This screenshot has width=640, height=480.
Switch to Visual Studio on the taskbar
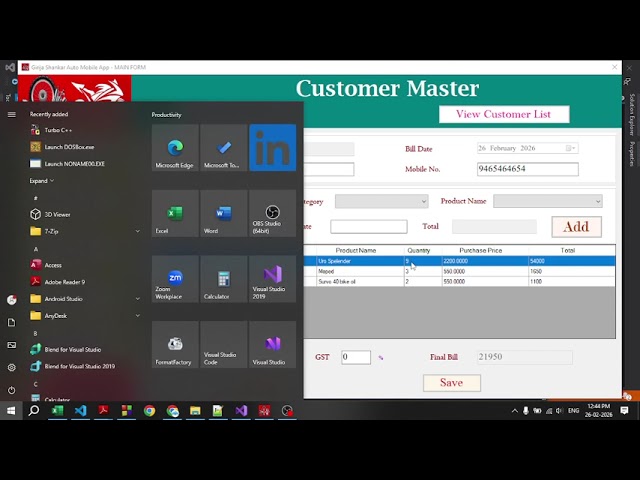point(241,411)
